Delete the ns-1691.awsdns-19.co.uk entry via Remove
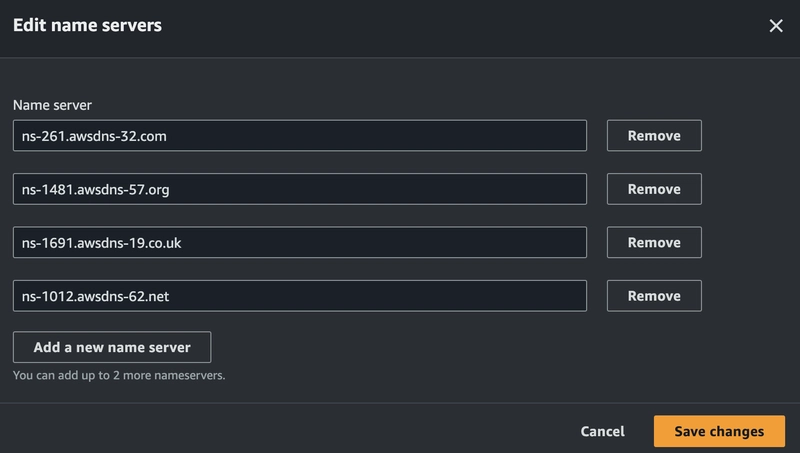Screen dimensions: 800x453 click(x=654, y=242)
